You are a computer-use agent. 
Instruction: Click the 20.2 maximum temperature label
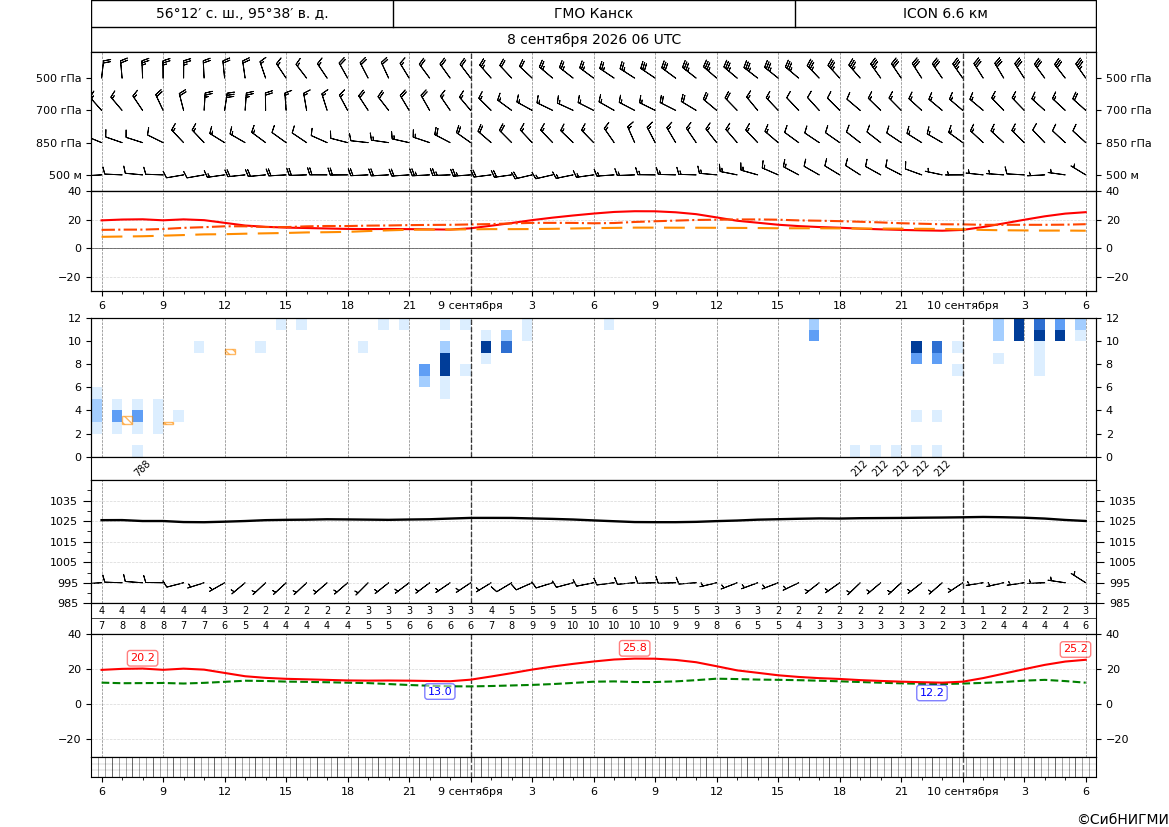[142, 658]
